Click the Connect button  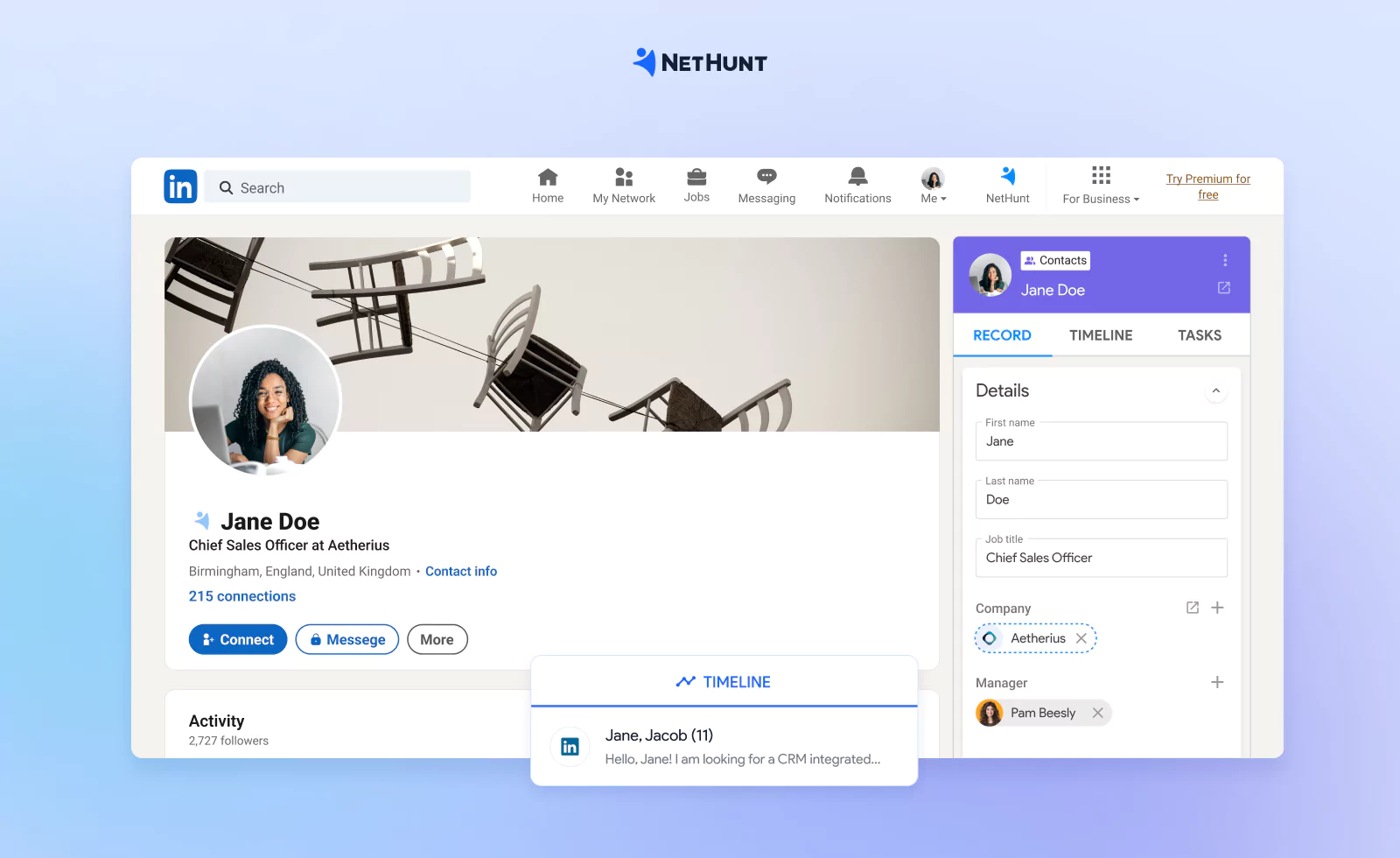click(x=237, y=639)
